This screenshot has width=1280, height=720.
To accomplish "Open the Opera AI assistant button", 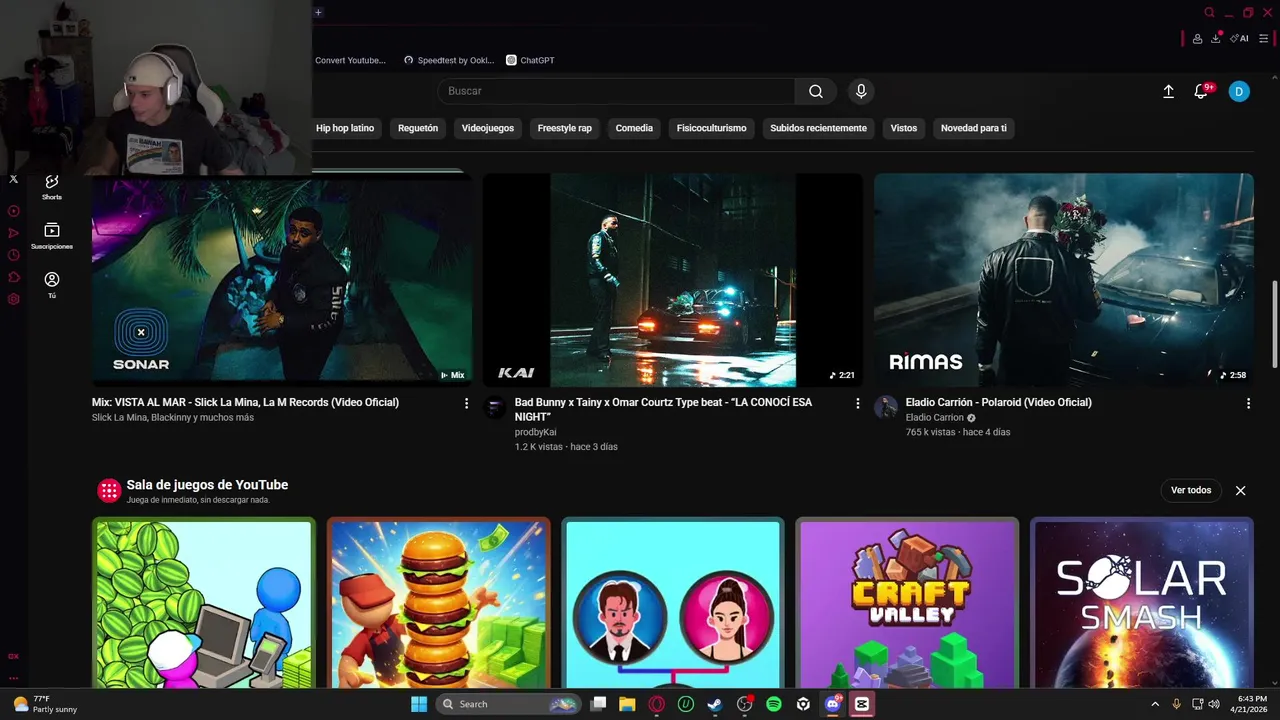I will tap(1239, 39).
